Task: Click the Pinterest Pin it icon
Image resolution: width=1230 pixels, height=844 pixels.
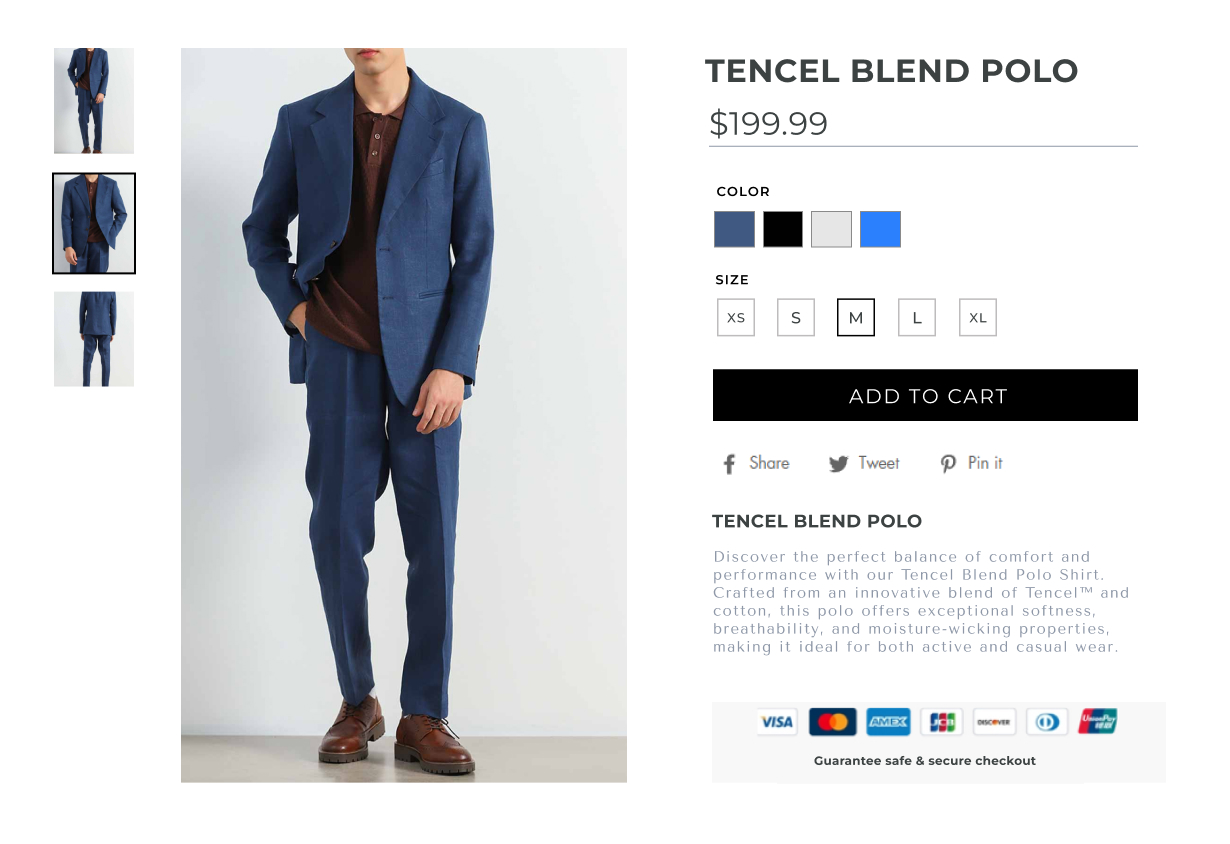Action: pos(948,464)
